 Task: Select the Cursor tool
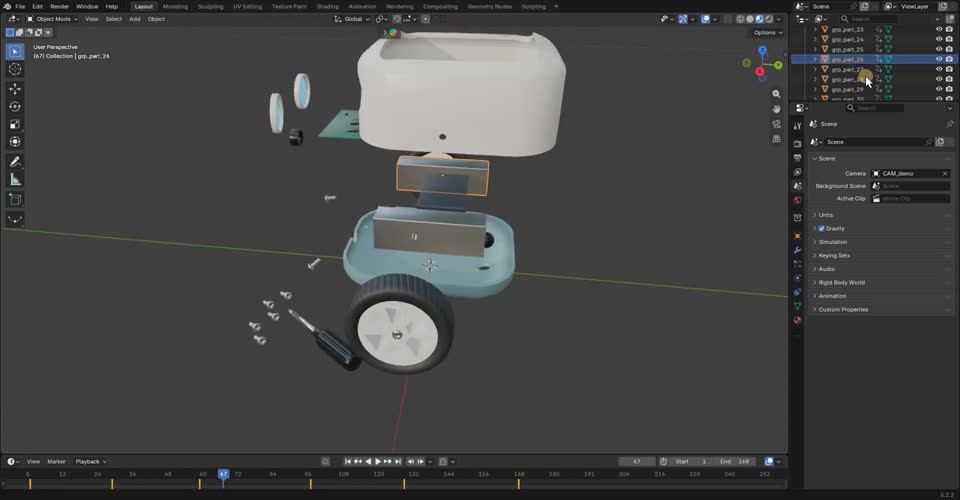[15, 69]
